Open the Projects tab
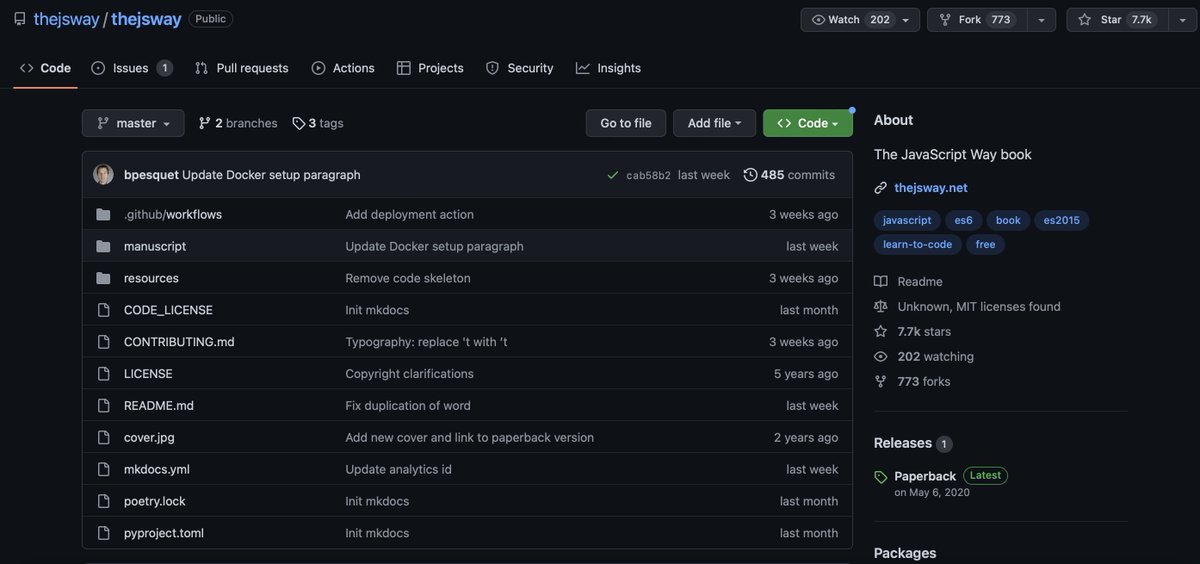This screenshot has height=564, width=1200. tap(430, 68)
